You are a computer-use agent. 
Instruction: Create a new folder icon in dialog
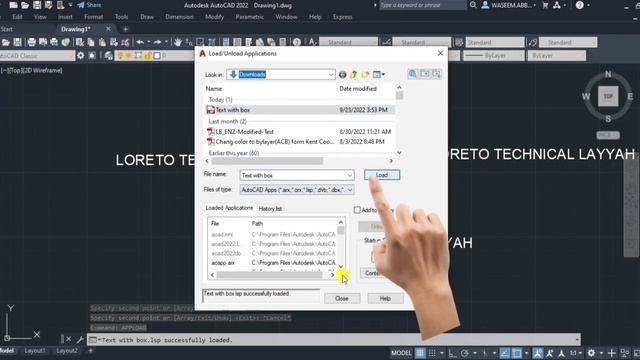tap(365, 74)
